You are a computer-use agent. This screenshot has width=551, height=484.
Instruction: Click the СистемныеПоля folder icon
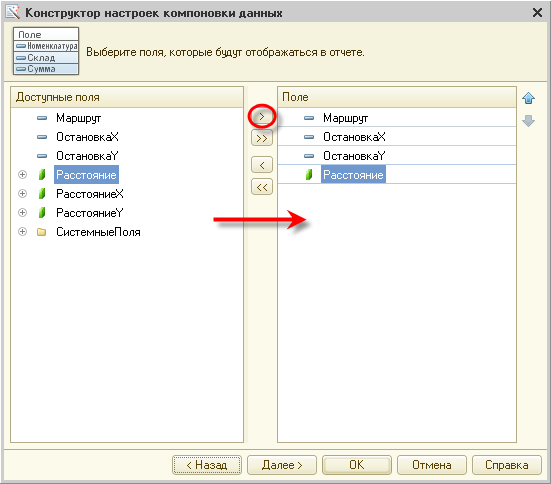click(41, 232)
